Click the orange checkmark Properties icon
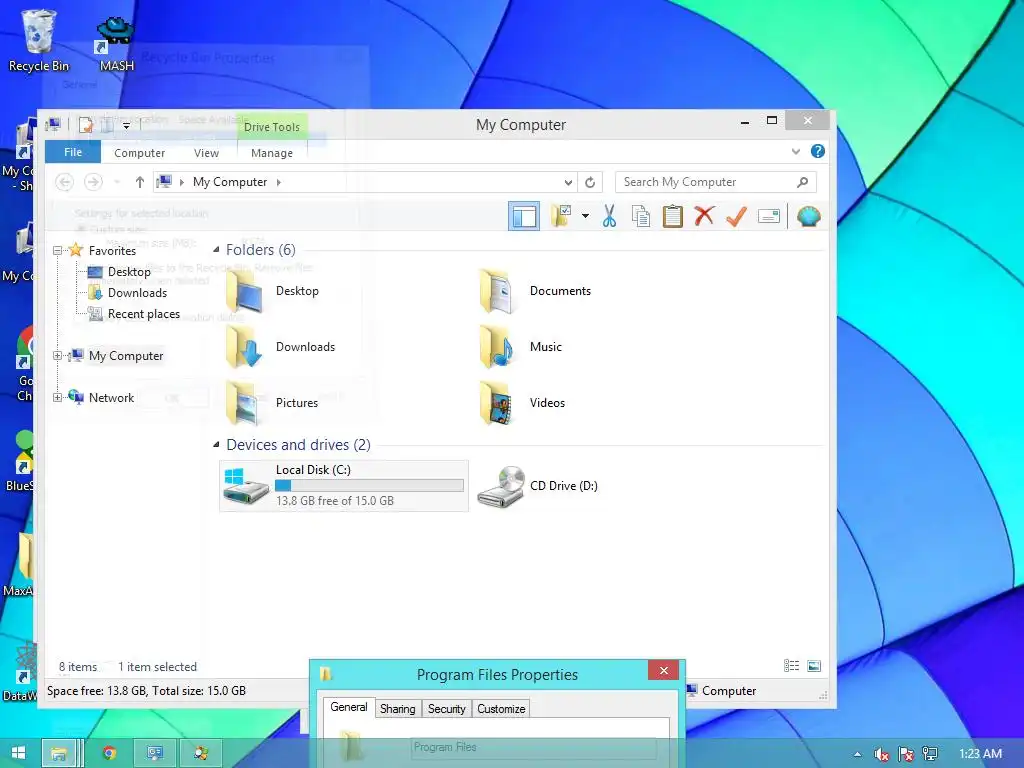 [x=736, y=216]
